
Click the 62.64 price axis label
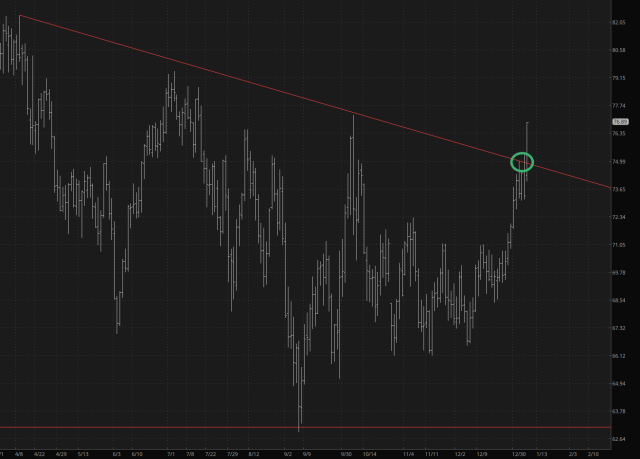pos(619,439)
